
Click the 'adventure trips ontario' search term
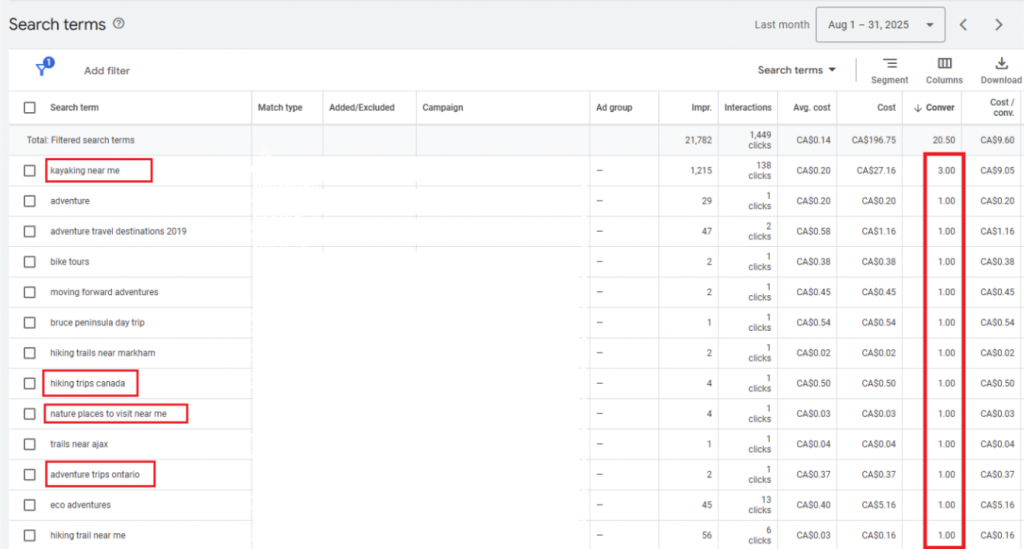(x=95, y=474)
